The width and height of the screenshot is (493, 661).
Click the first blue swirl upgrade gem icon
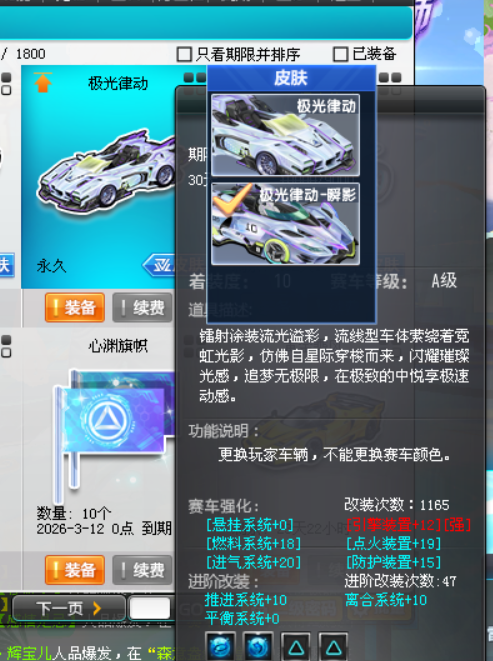(221, 646)
